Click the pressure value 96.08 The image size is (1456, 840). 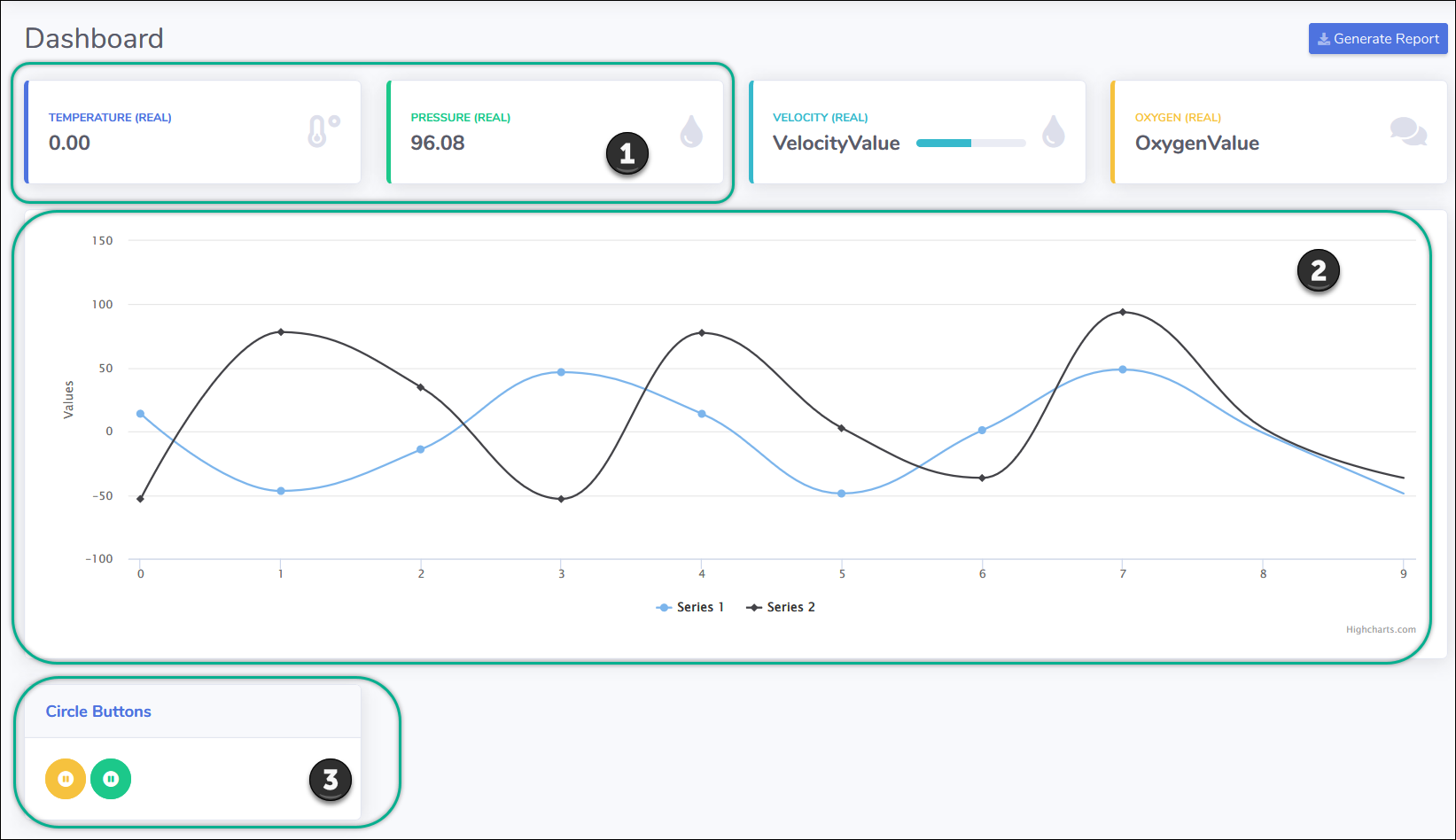(x=438, y=143)
